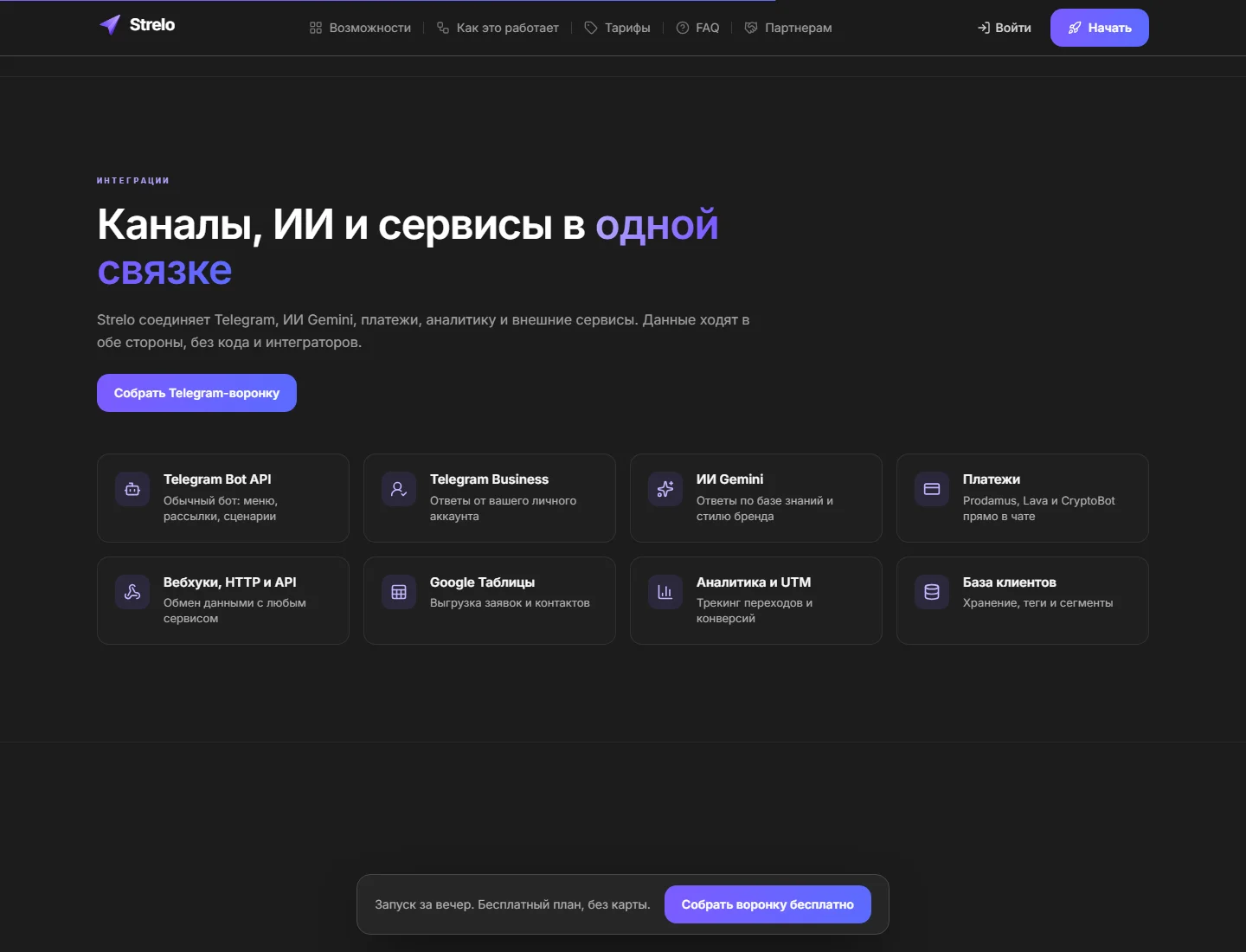Click the webhook icon in Вебхуки card
Screen dimensions: 1246x952
click(132, 592)
